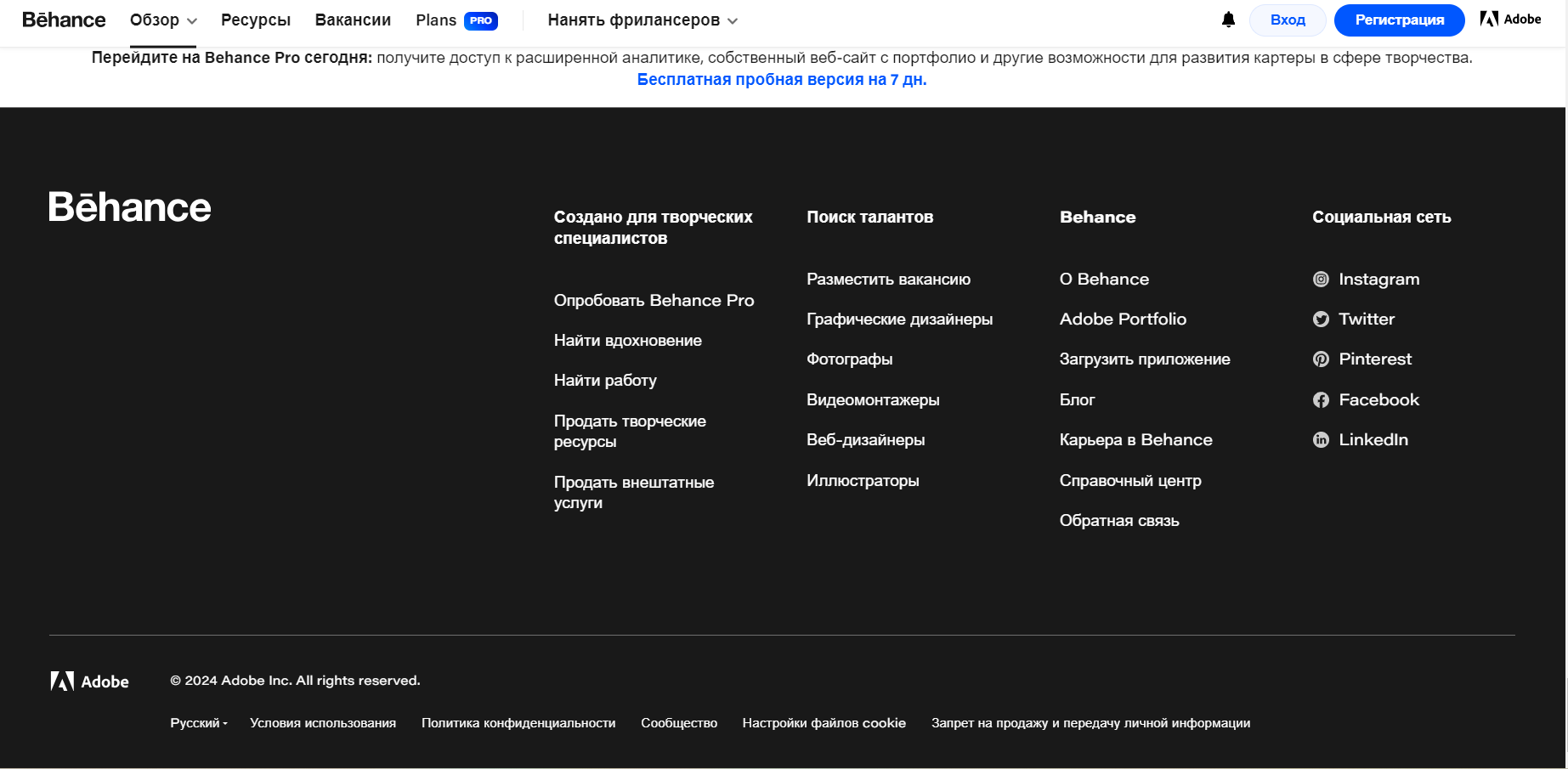Click the Adobe logo near the copyright
The image size is (1568, 769).
(x=89, y=680)
